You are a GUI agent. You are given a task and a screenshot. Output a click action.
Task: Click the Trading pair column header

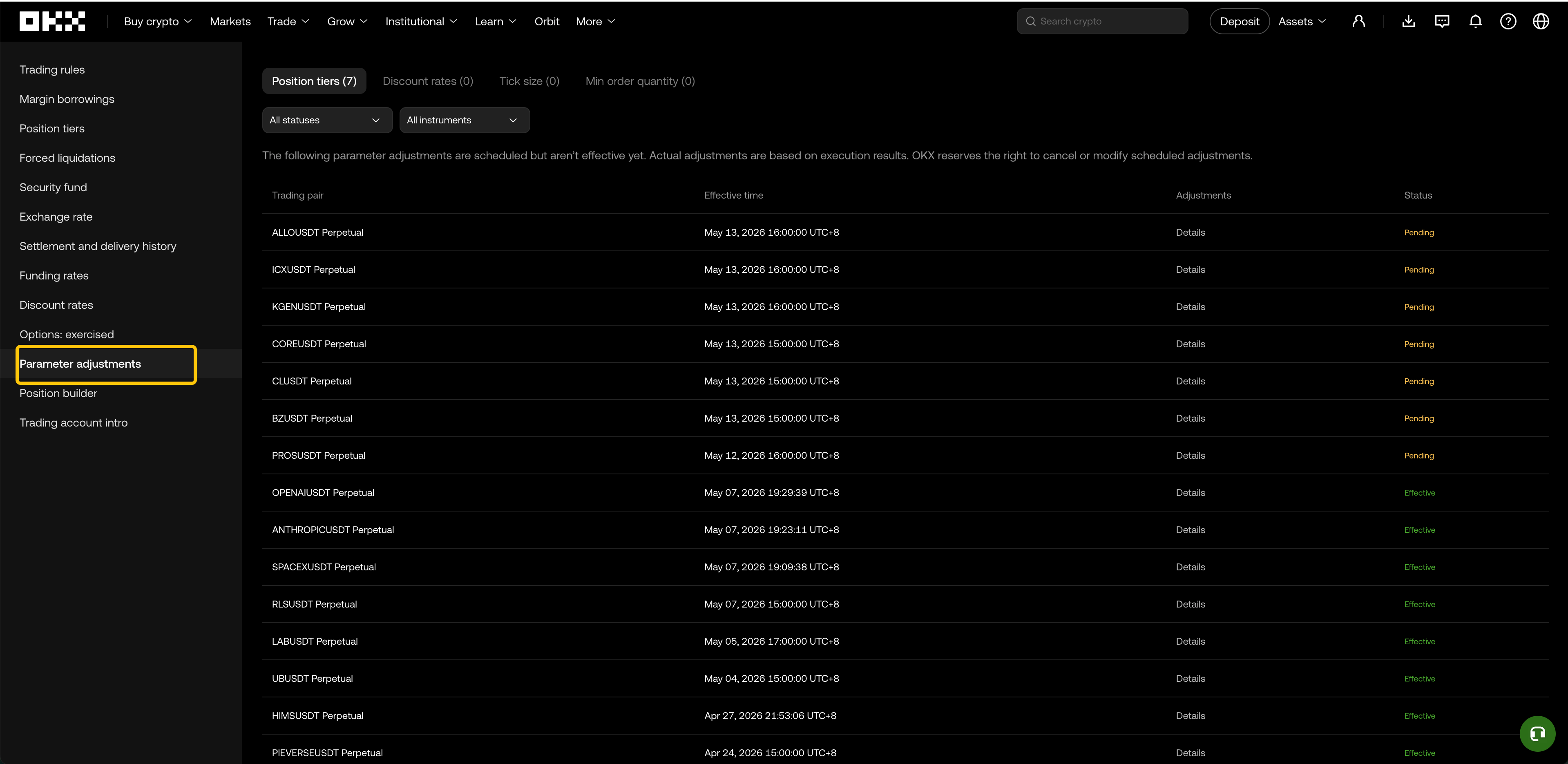[x=298, y=195]
